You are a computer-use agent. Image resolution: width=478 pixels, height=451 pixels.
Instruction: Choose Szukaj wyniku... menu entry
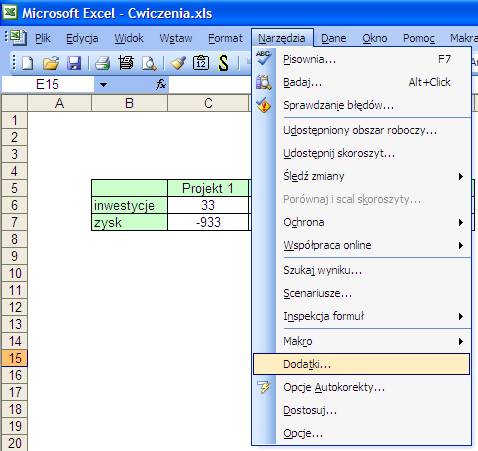pyautogui.click(x=322, y=270)
